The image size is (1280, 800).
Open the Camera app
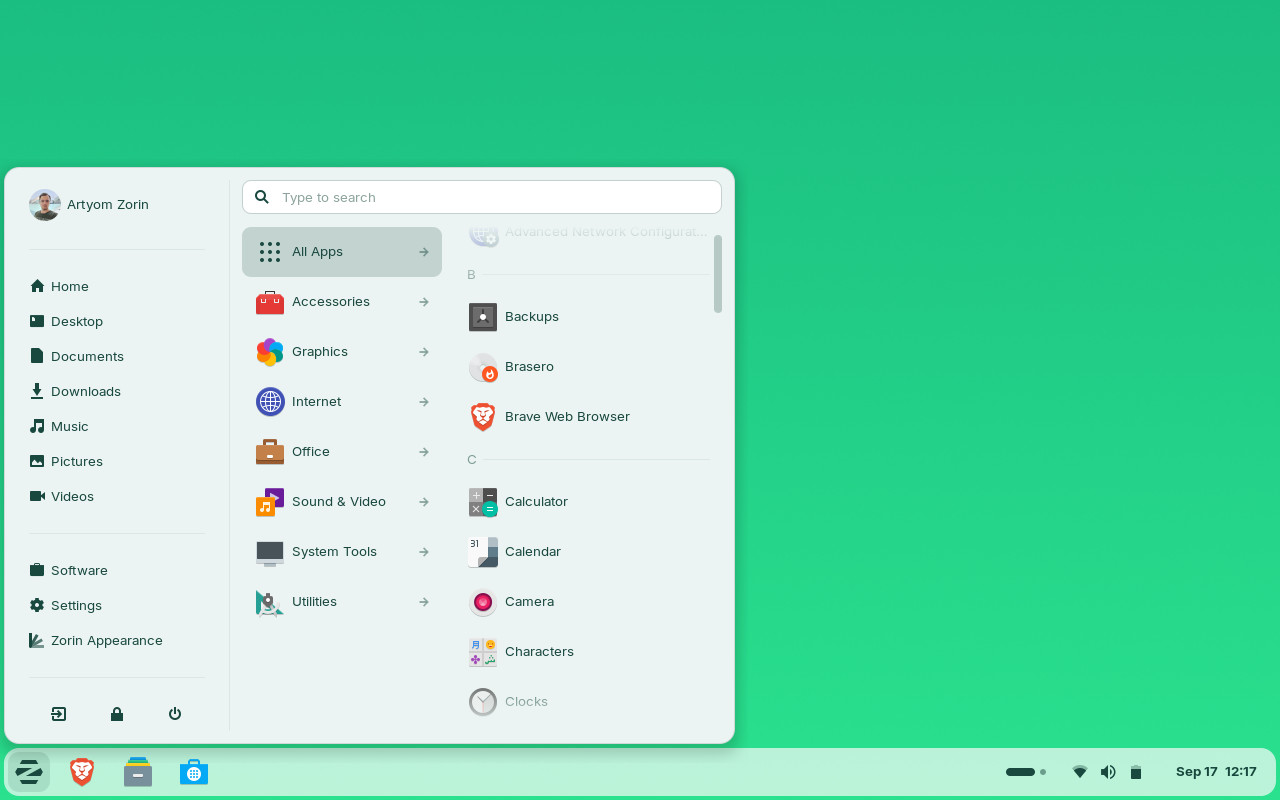coord(529,601)
